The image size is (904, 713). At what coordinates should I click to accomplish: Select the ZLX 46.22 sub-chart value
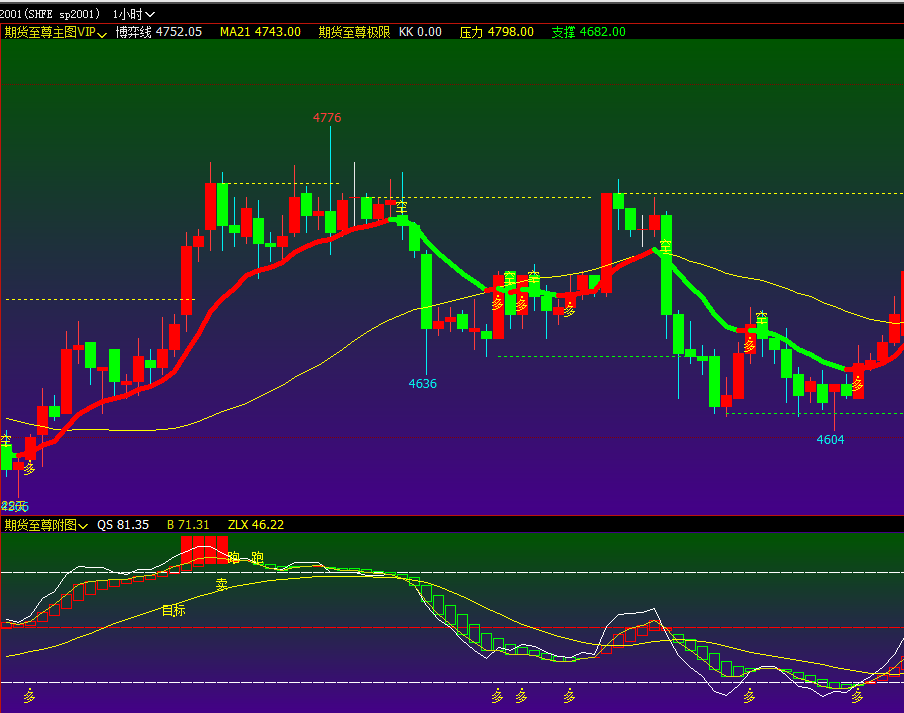tap(256, 525)
